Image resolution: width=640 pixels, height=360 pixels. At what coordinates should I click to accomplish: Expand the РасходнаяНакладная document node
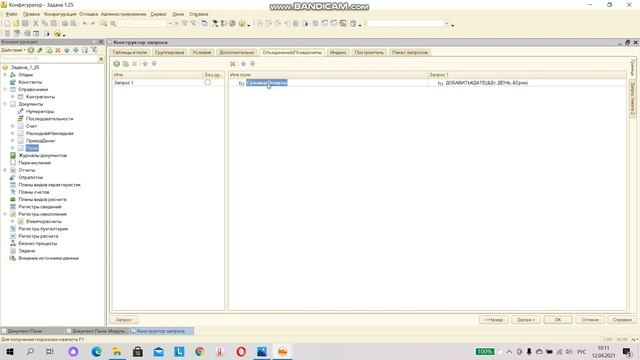point(13,133)
